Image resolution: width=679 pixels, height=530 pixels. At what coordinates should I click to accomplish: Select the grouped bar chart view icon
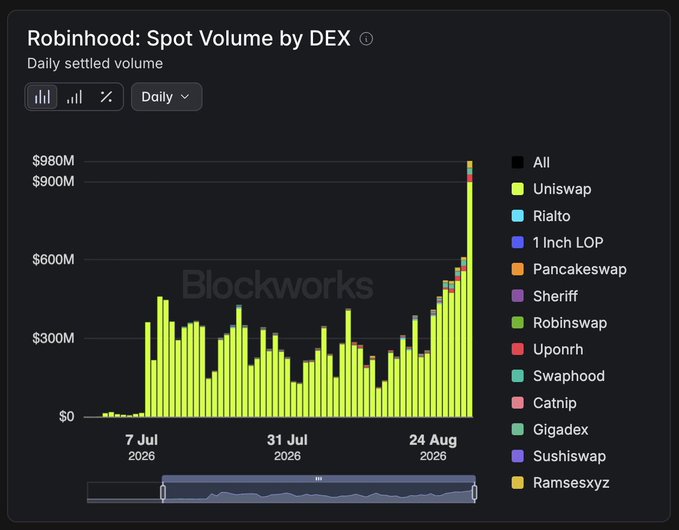pos(42,97)
